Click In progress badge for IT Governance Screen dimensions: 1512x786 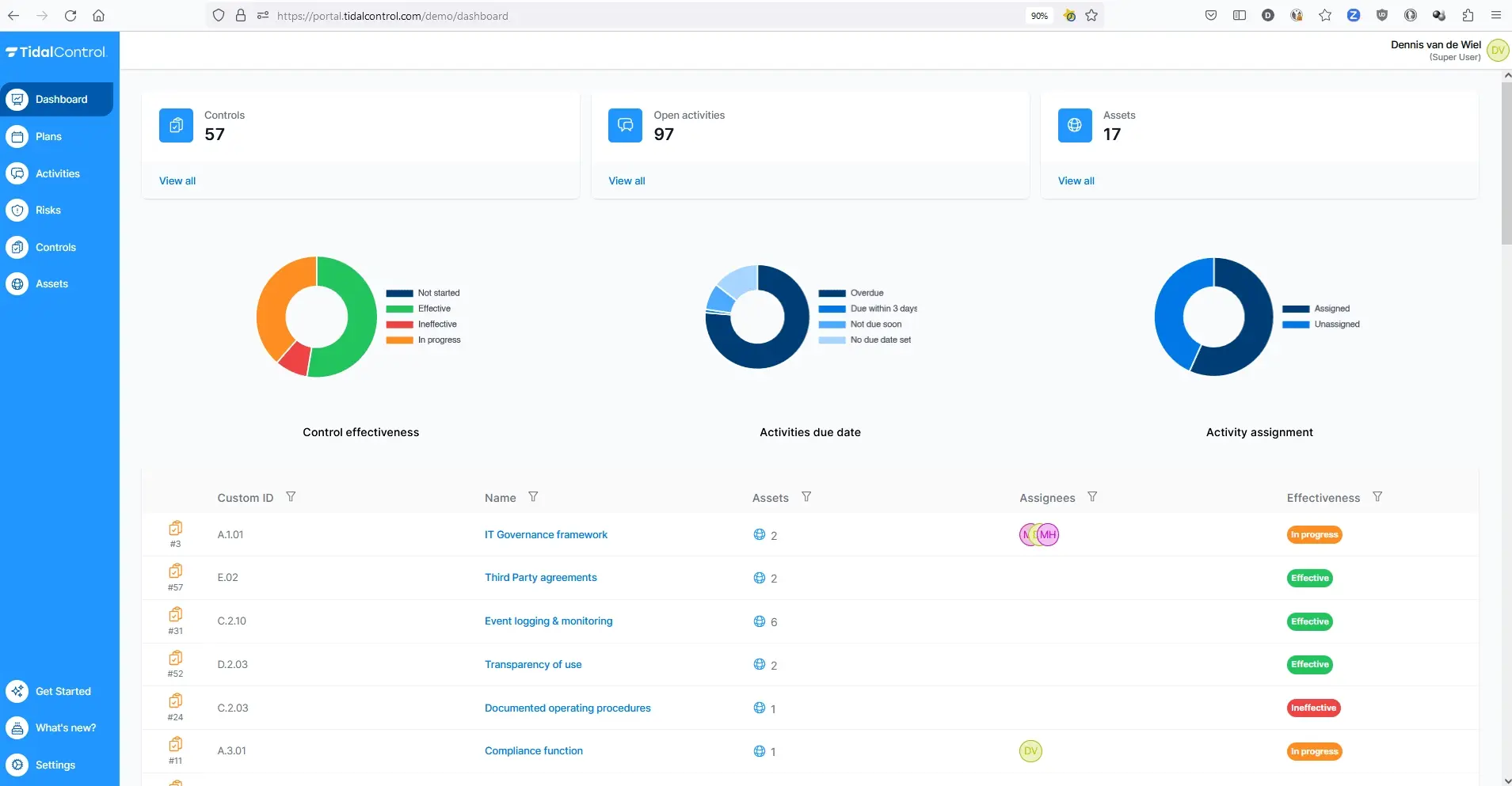click(x=1314, y=535)
